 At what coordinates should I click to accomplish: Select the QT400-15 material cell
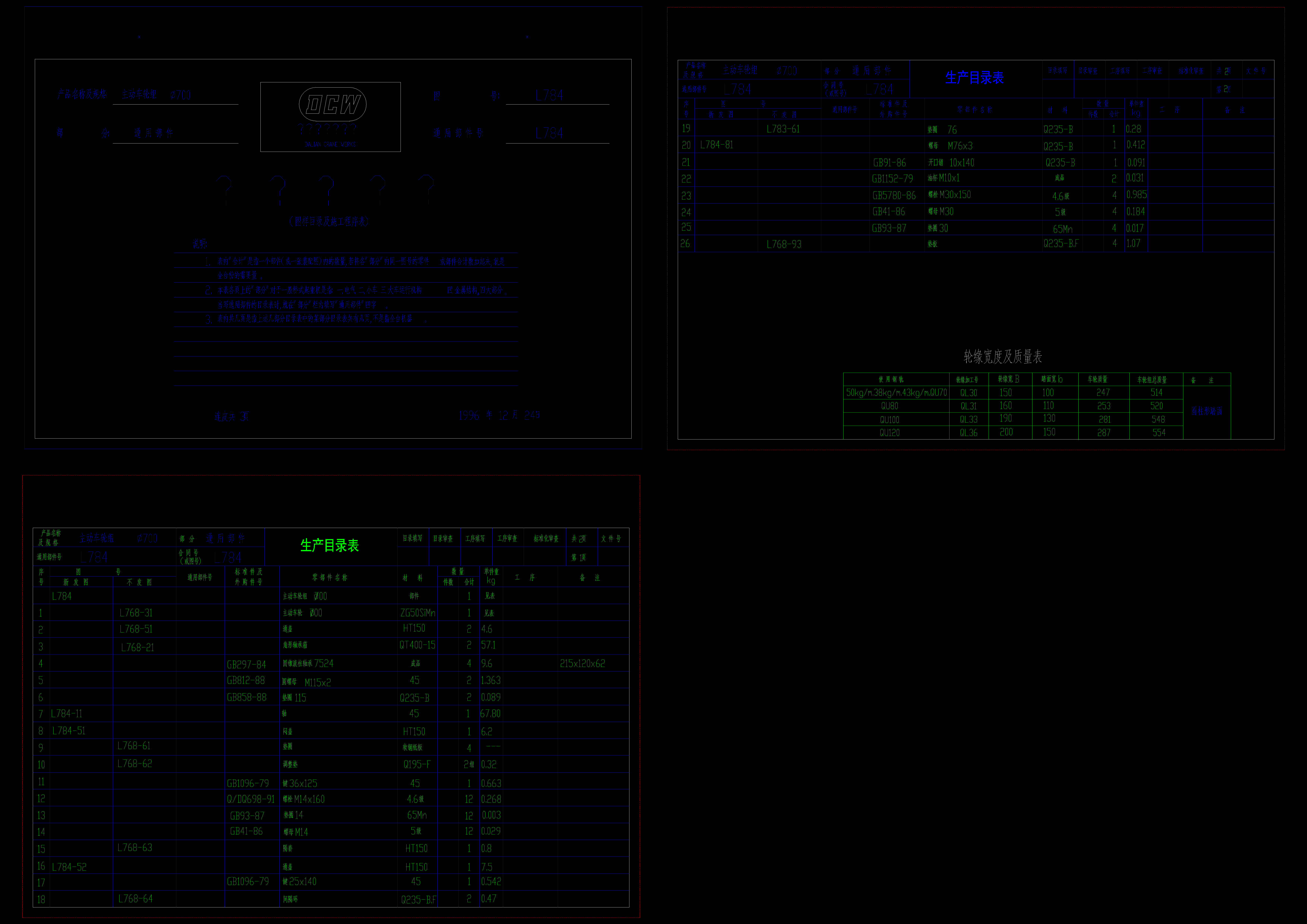[x=417, y=645]
